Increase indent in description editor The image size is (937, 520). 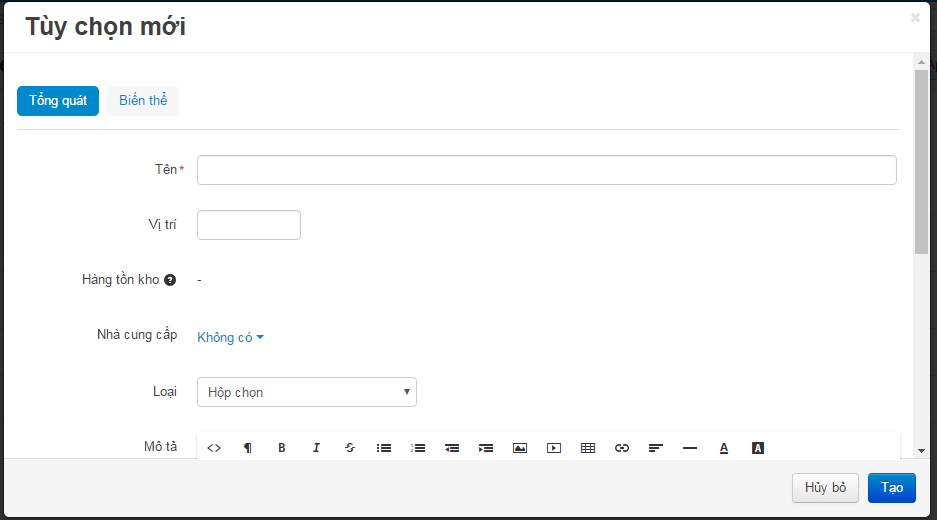tap(486, 448)
